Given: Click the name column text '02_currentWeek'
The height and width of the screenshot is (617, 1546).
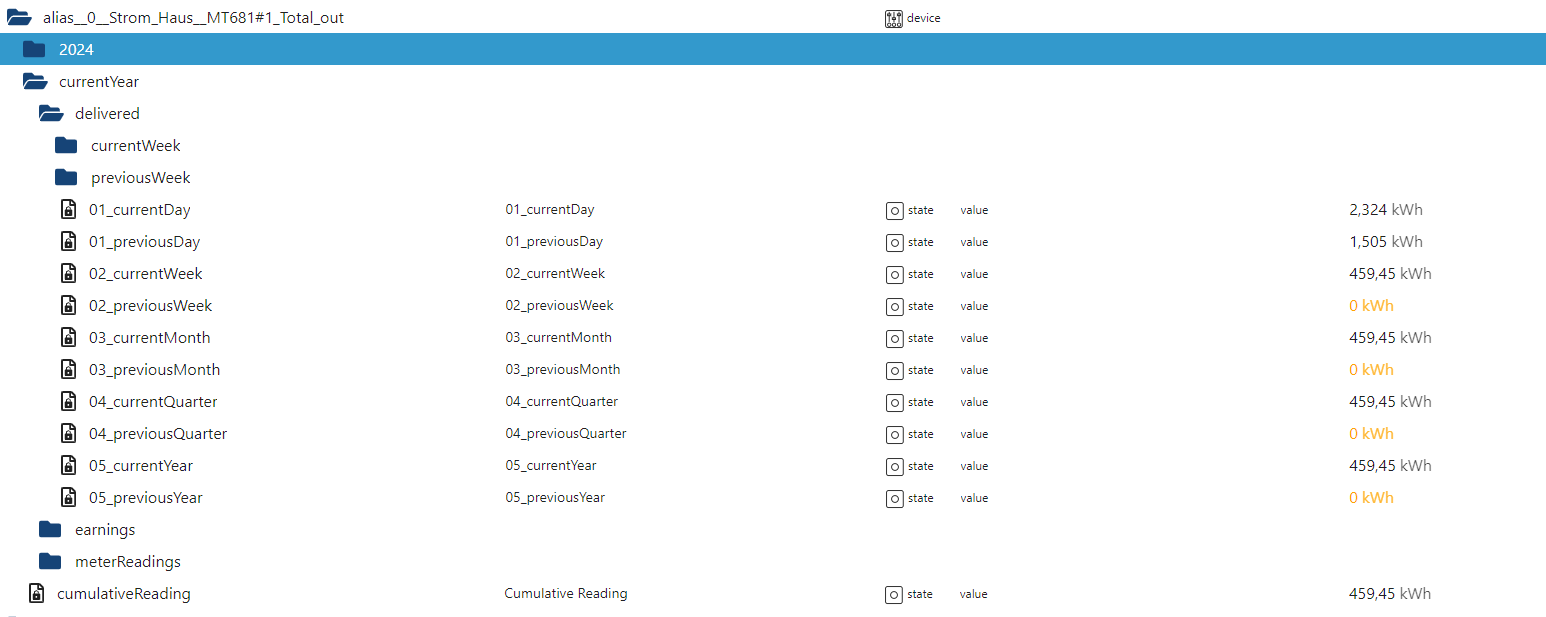Looking at the screenshot, I should [x=555, y=274].
